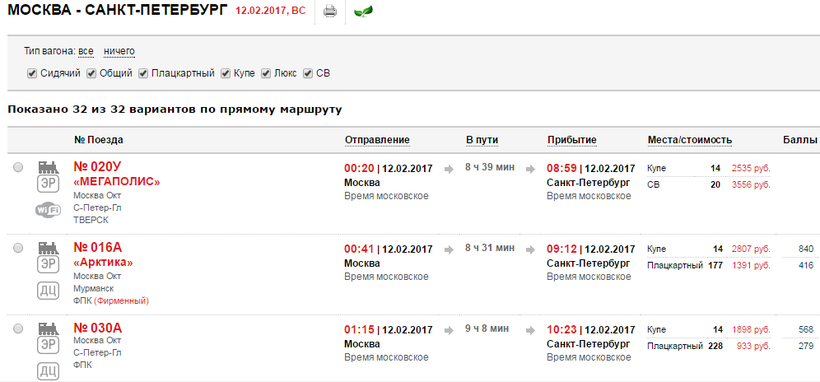Click the train icon beside № 020У
Screen dimensions: 820x382
(x=48, y=167)
